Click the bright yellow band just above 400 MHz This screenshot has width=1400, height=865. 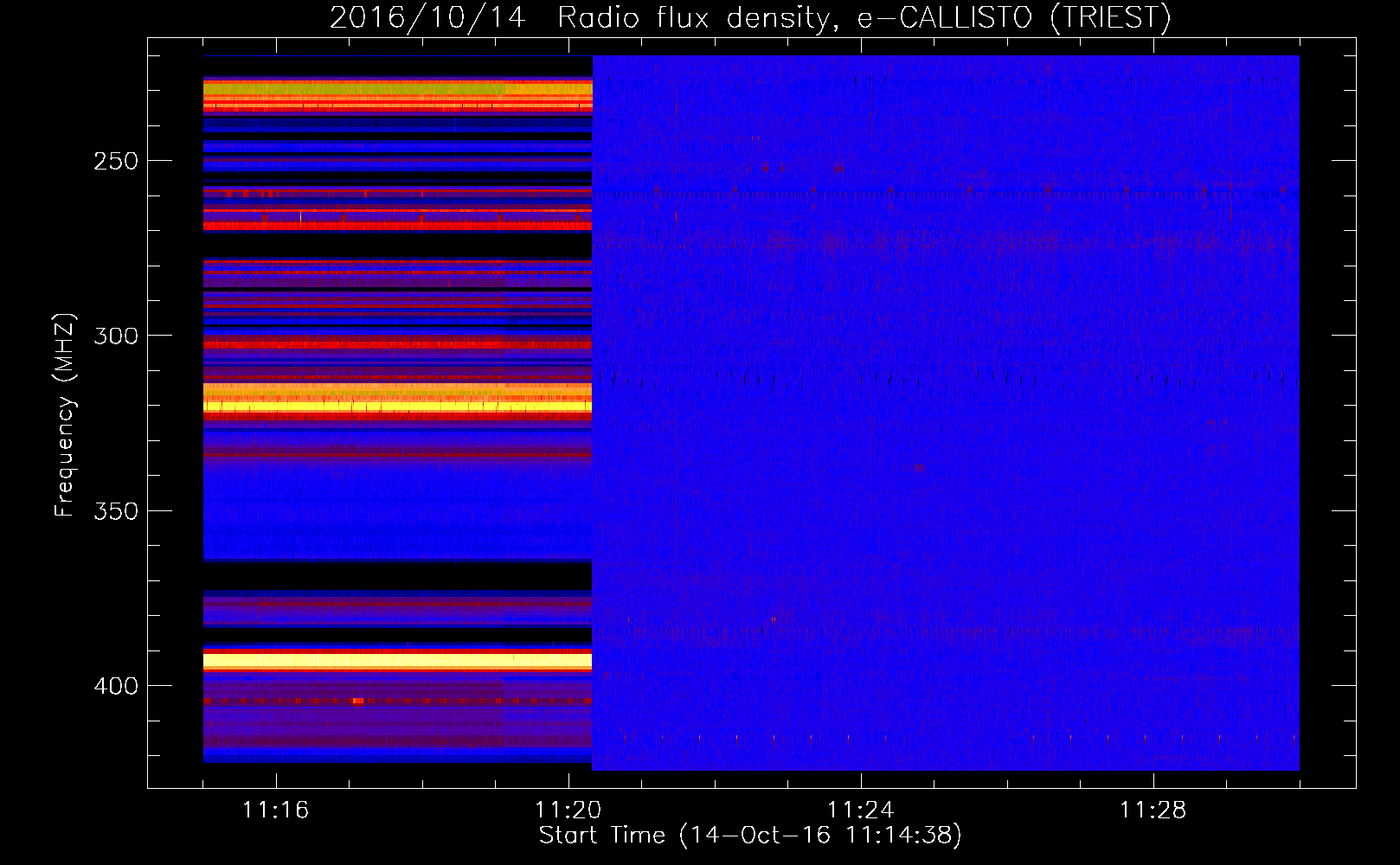click(397, 662)
